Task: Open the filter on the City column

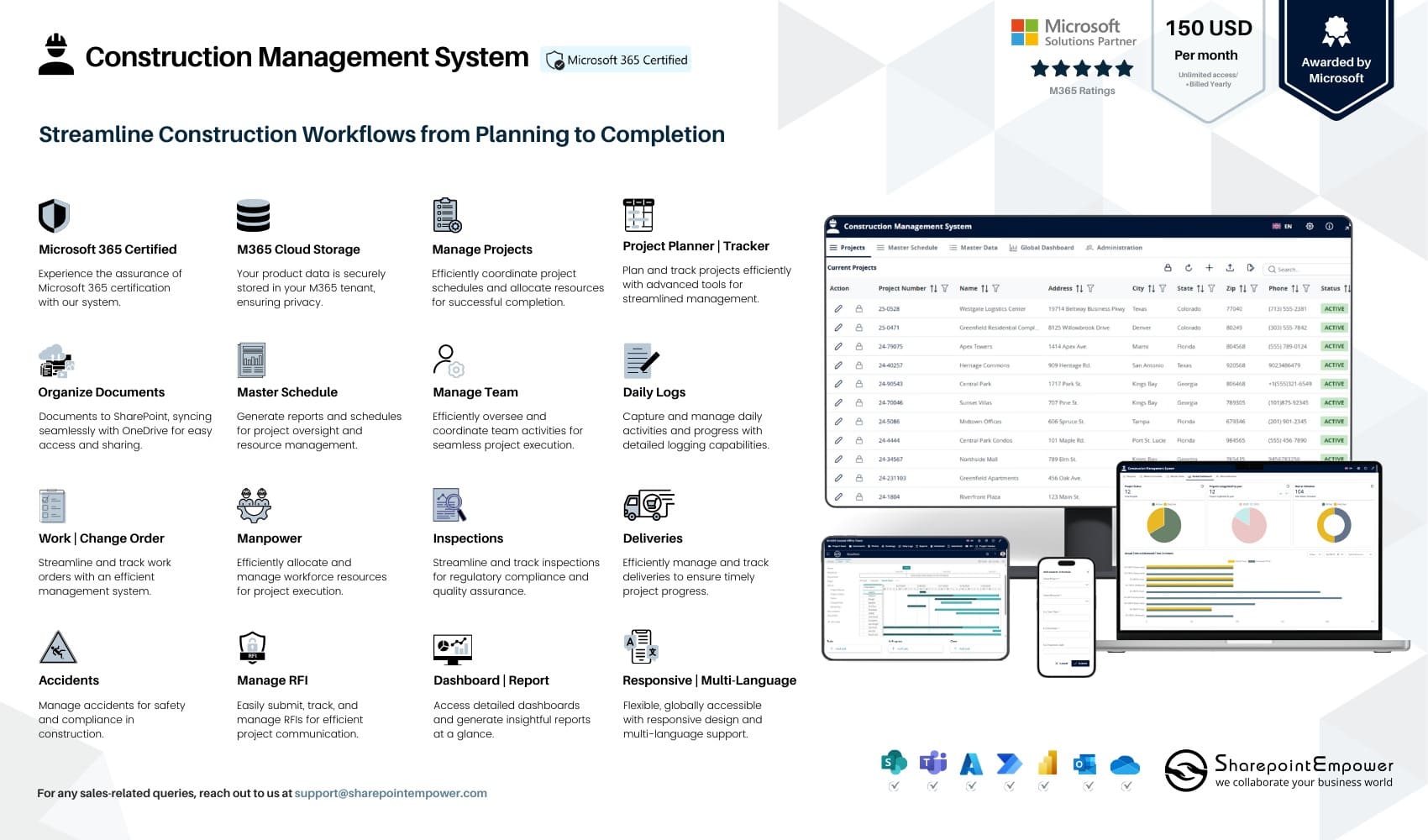Action: point(1163,288)
